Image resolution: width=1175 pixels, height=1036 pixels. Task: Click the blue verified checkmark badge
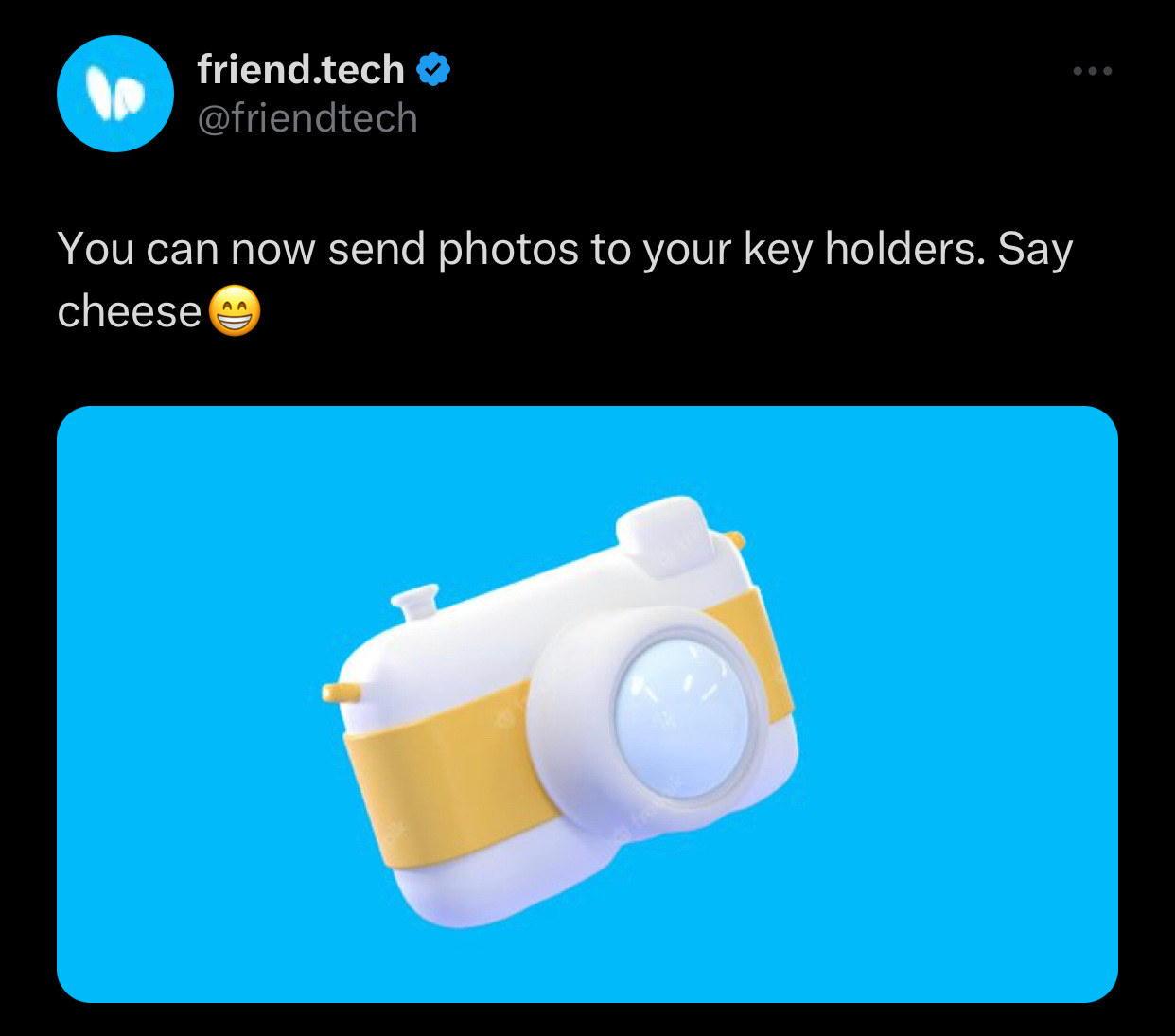[x=433, y=70]
